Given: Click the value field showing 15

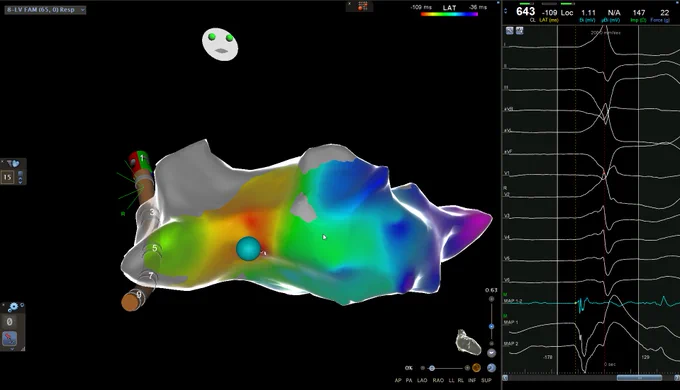Looking at the screenshot, I should tap(7, 177).
